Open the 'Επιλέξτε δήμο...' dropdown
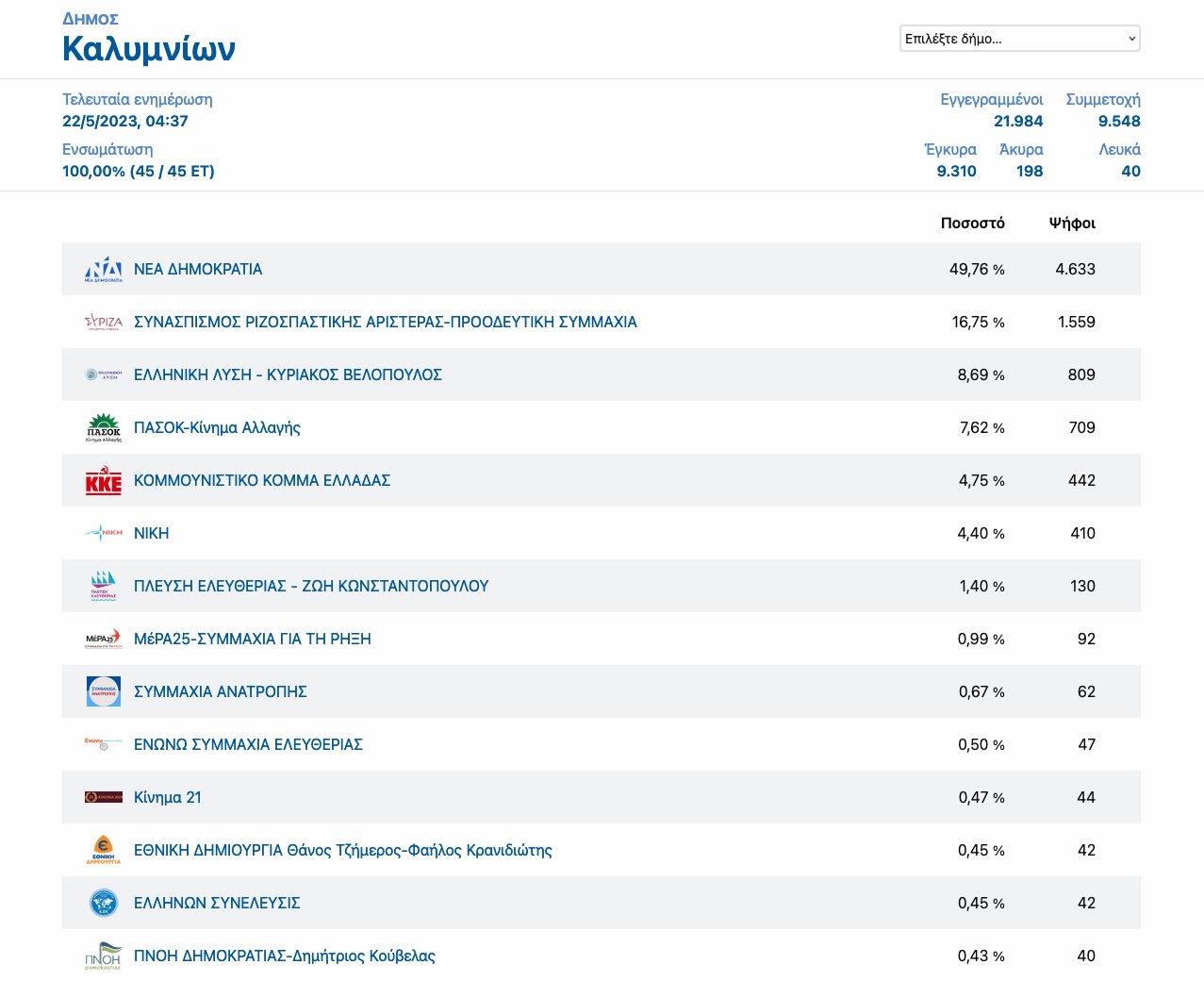This screenshot has height=981, width=1204. tap(1020, 39)
